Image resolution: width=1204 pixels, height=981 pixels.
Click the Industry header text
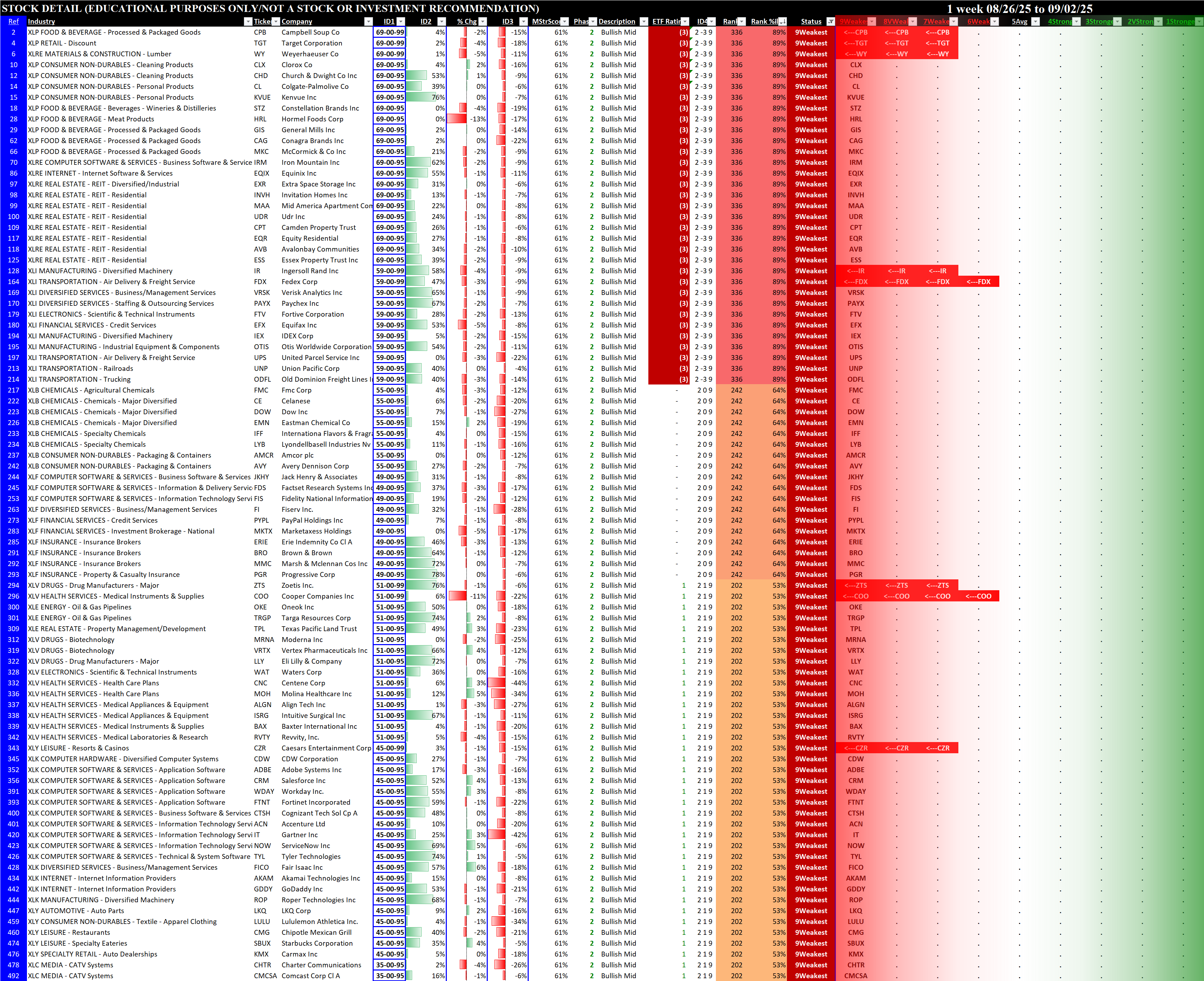41,21
